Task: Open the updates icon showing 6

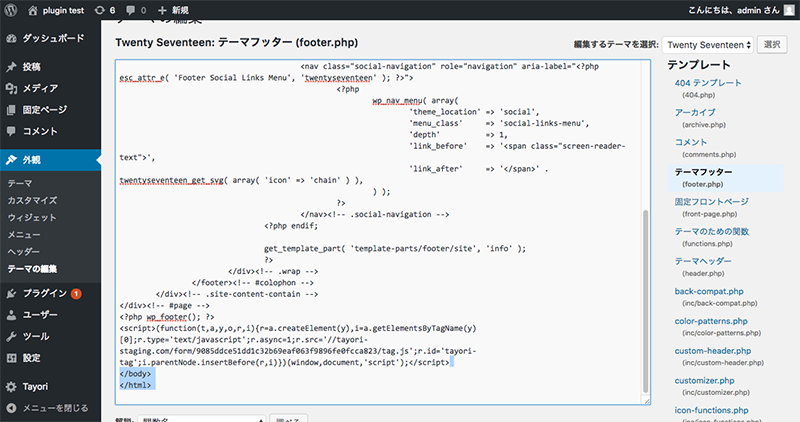Action: 99,10
